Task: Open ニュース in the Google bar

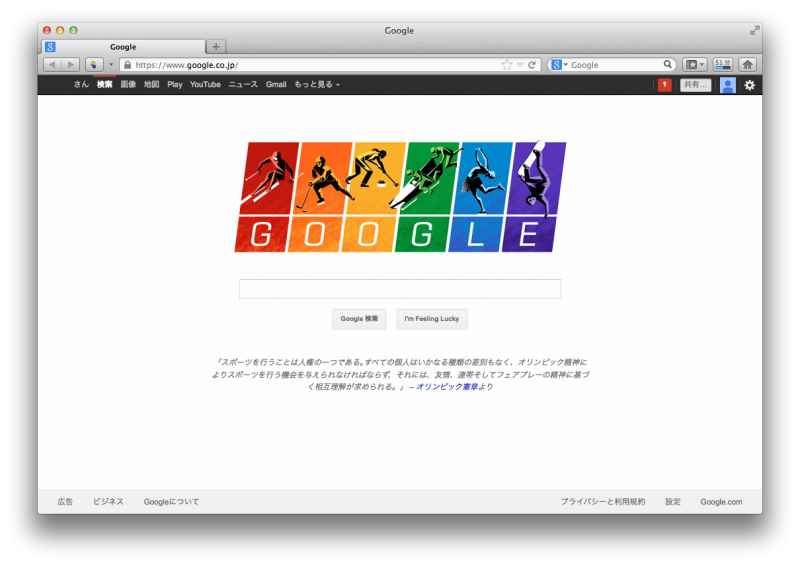Action: click(x=243, y=84)
